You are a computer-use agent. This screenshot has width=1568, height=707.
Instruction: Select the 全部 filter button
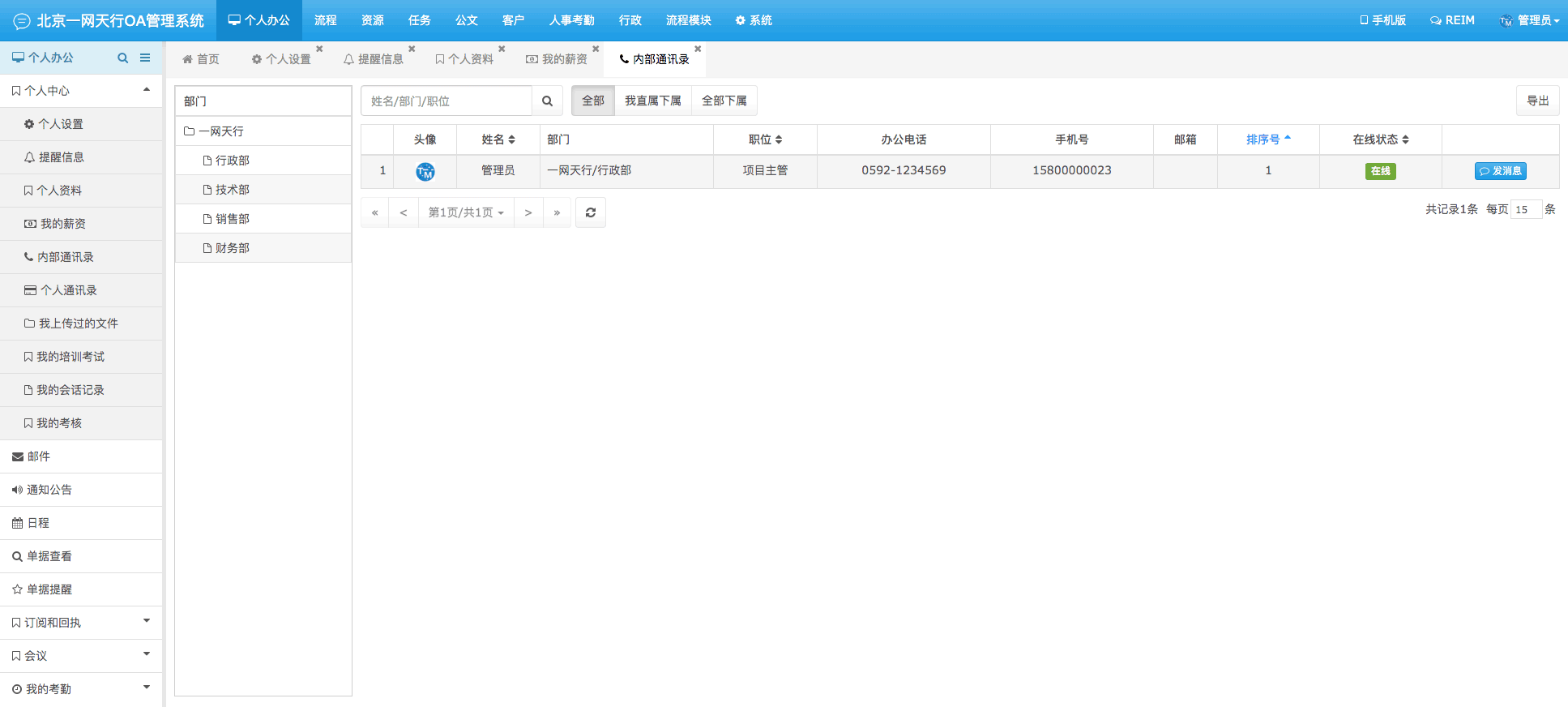(593, 101)
